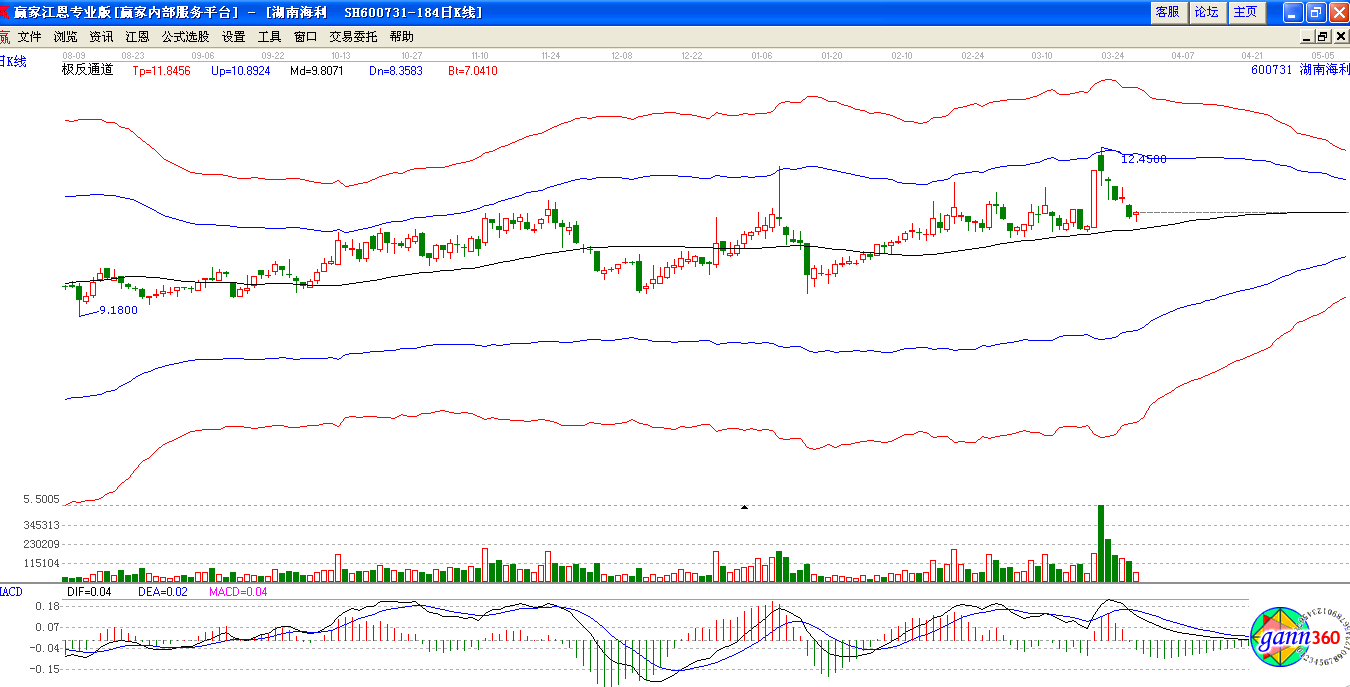
Task: Restore the inner chart window
Action: tap(1323, 36)
